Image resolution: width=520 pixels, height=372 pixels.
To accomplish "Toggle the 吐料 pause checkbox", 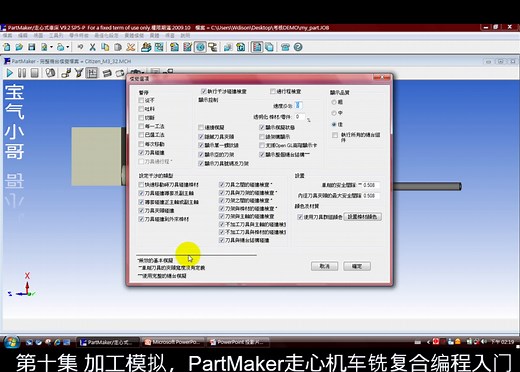I will (141, 109).
